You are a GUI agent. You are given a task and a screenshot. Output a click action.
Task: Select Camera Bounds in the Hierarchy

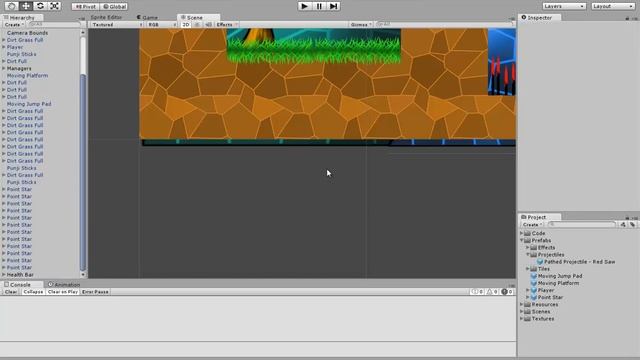coord(27,33)
